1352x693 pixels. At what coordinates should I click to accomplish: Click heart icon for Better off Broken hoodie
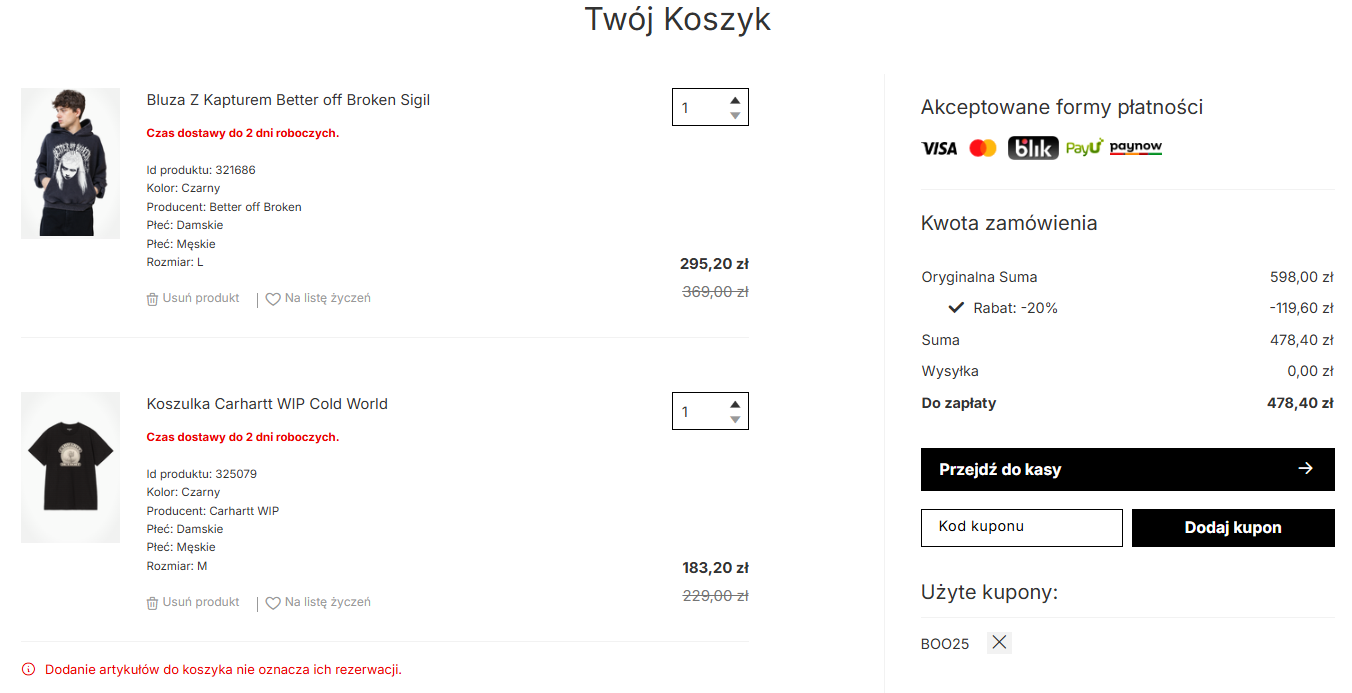273,299
